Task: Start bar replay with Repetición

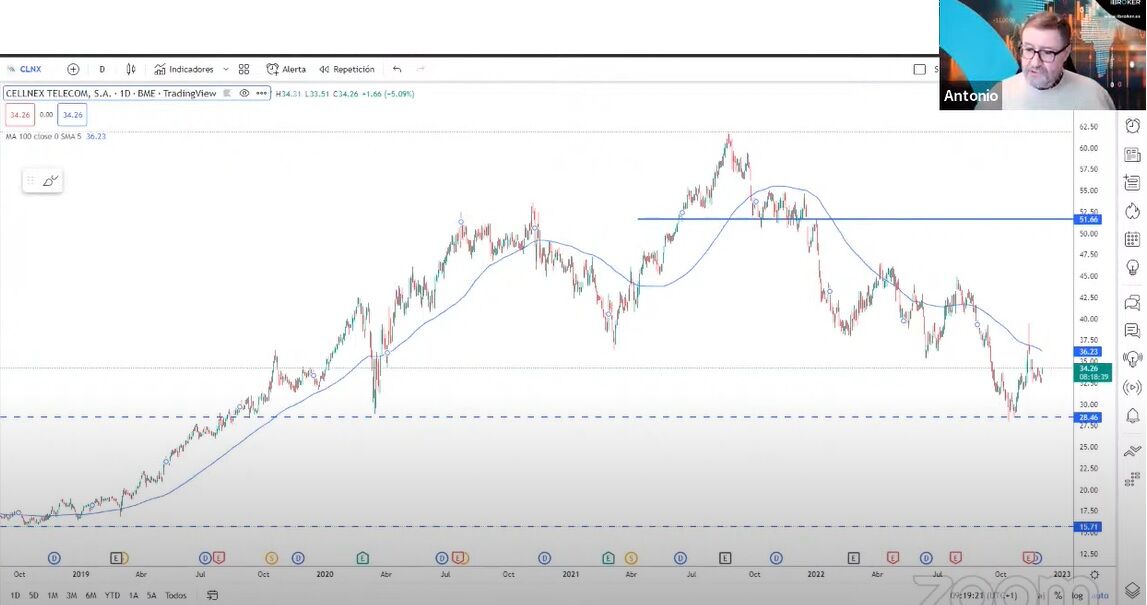Action: pyautogui.click(x=347, y=69)
